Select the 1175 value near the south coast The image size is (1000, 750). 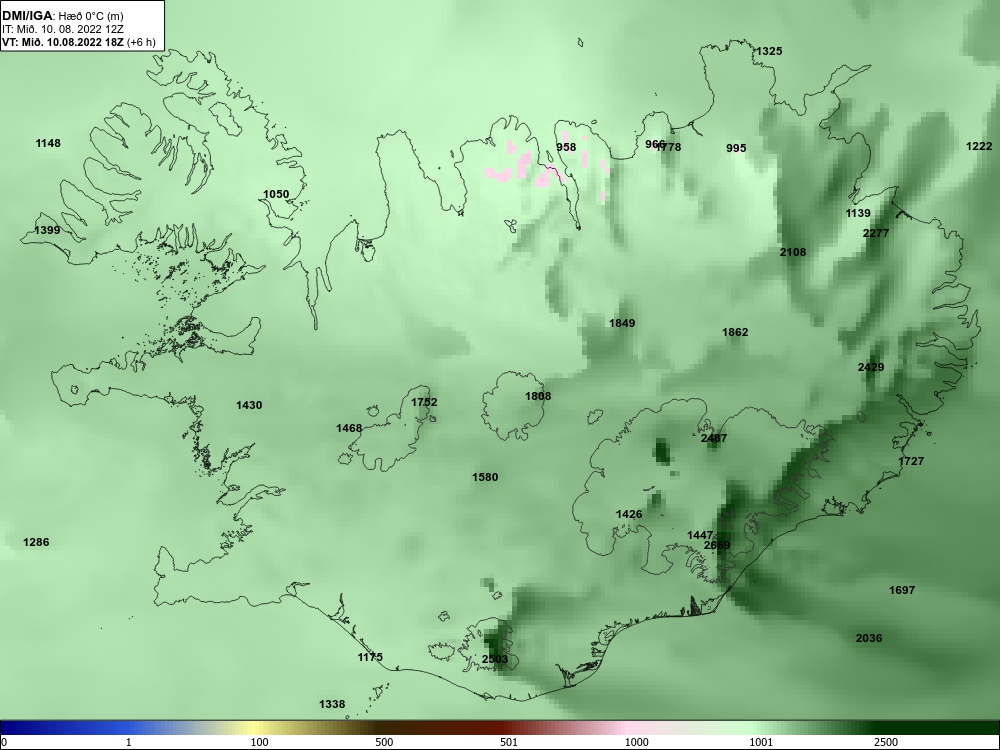[x=370, y=657]
